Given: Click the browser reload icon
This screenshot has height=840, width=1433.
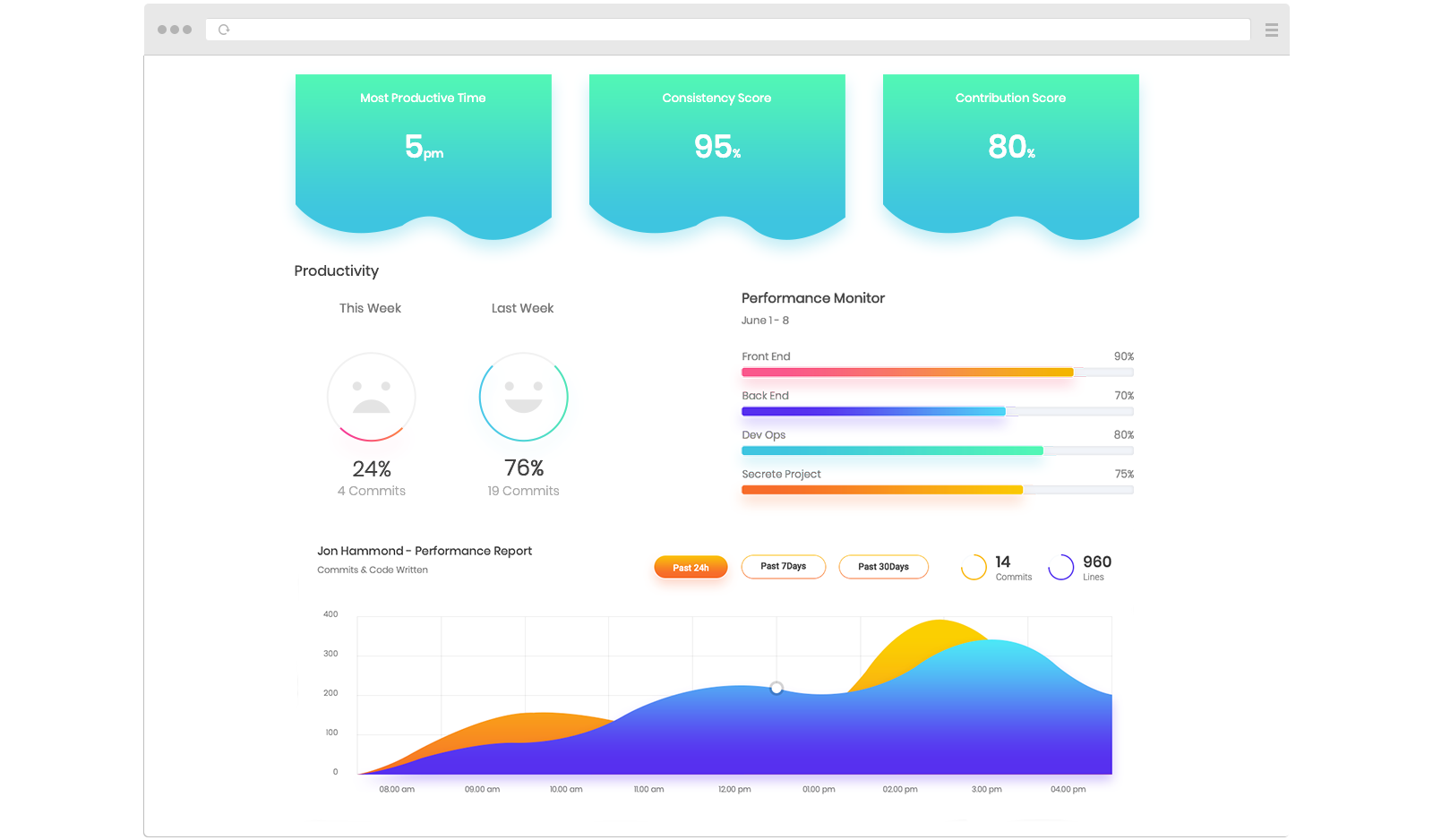Looking at the screenshot, I should click(x=223, y=29).
